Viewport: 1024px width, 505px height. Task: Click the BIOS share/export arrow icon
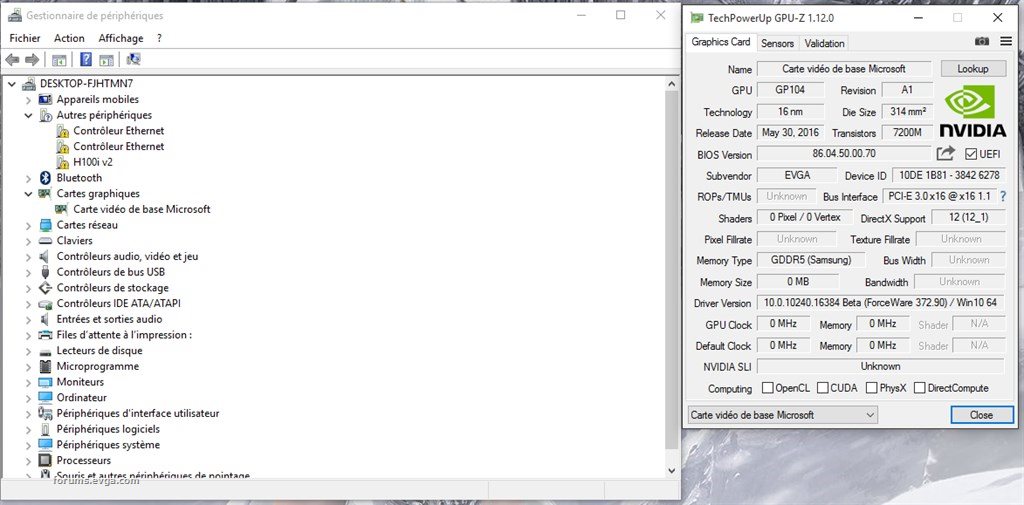(946, 154)
